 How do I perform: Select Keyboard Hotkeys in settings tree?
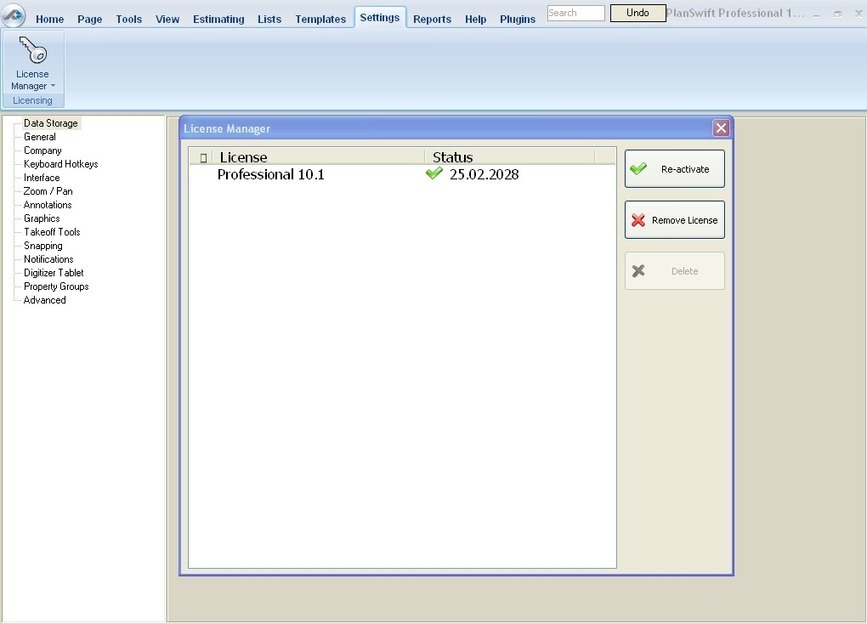click(61, 164)
